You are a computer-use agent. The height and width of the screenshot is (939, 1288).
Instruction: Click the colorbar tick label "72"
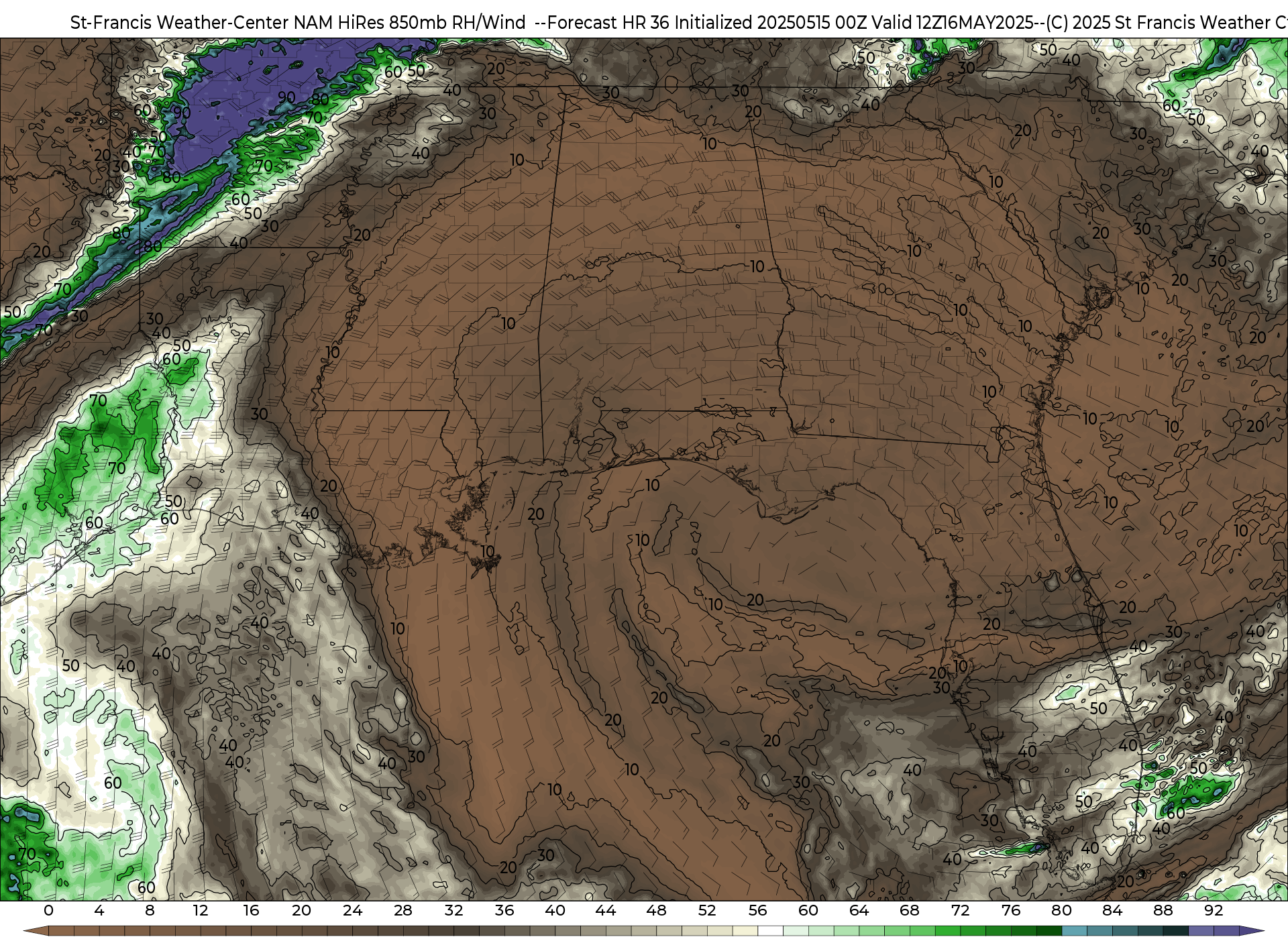[x=960, y=910]
